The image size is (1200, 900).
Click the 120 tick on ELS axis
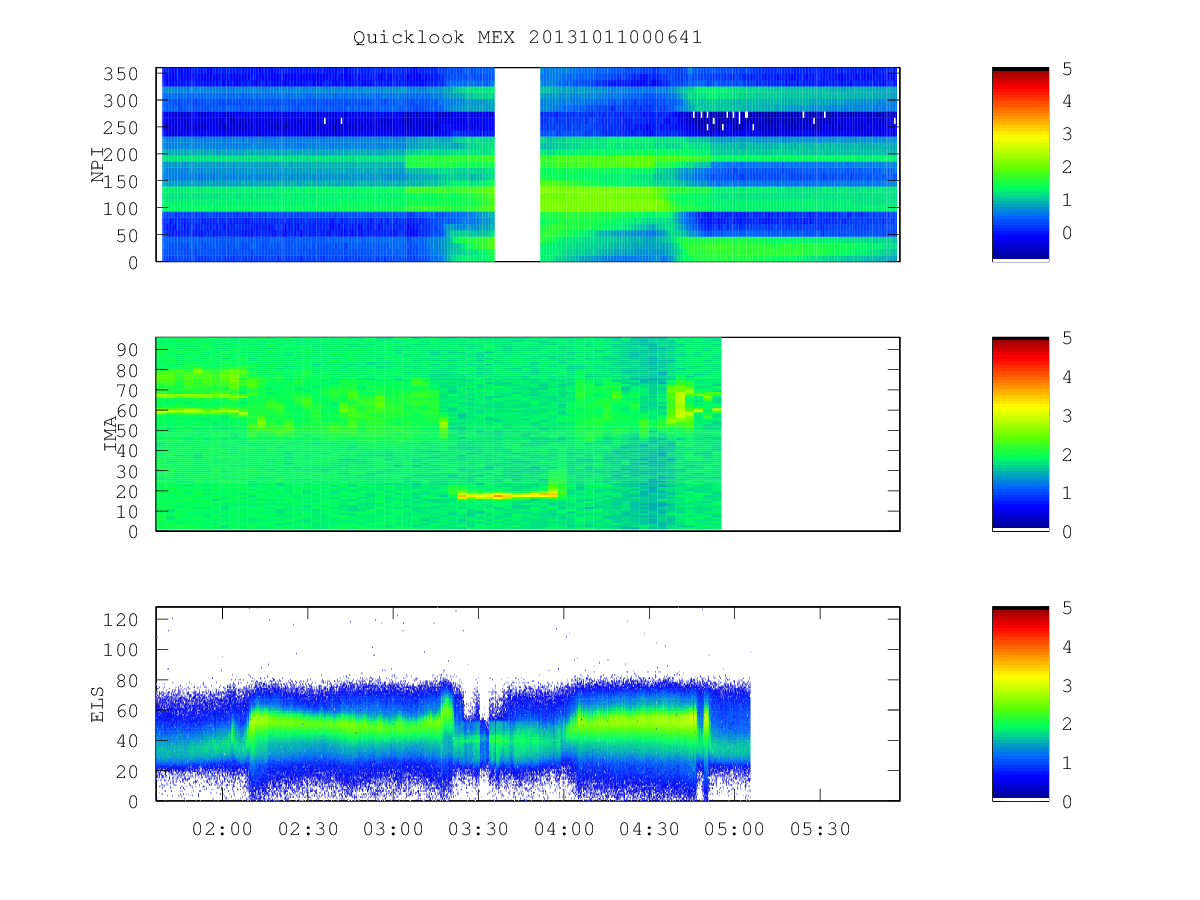point(121,619)
